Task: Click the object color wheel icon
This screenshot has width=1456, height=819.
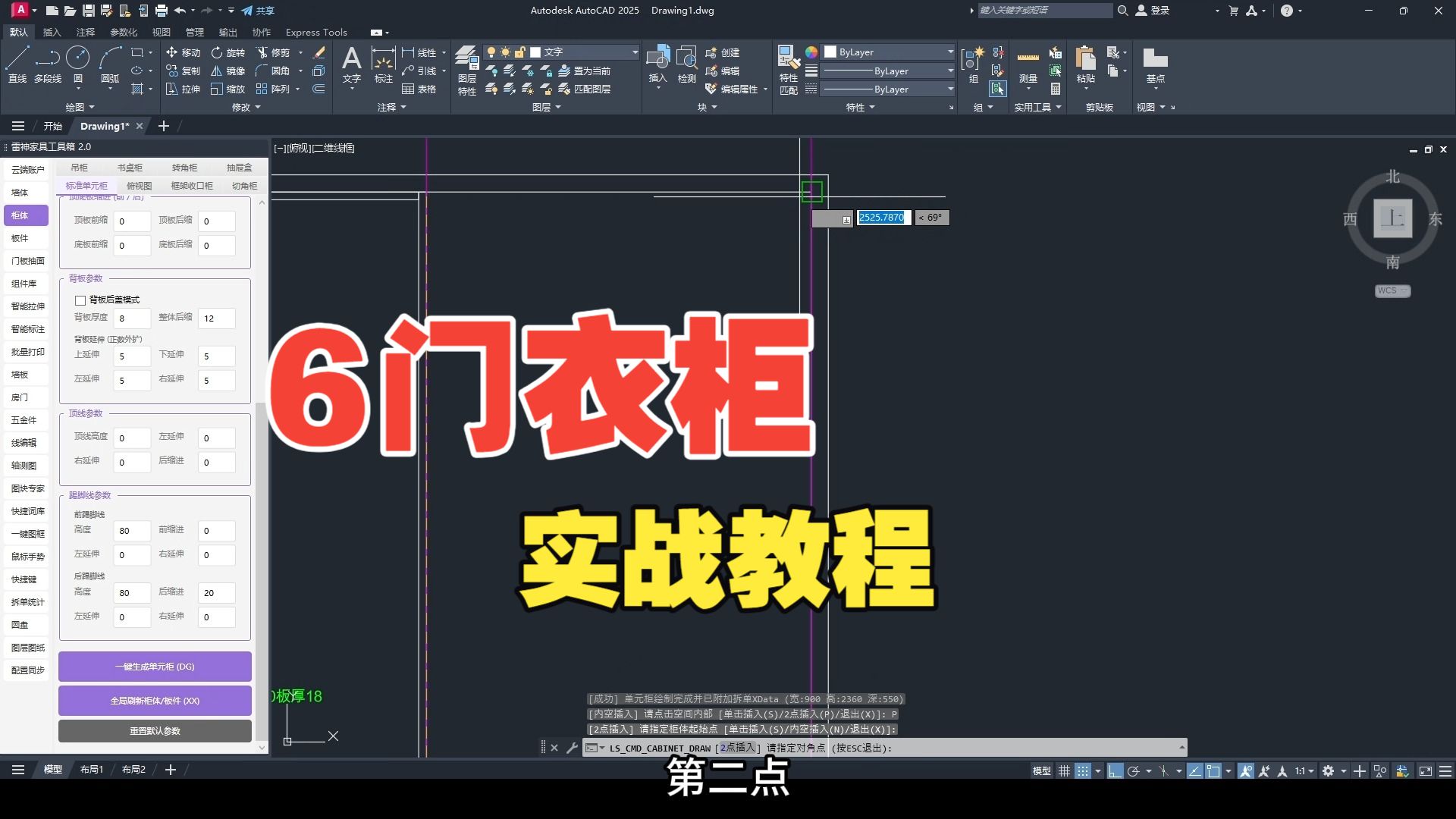Action: pyautogui.click(x=811, y=52)
